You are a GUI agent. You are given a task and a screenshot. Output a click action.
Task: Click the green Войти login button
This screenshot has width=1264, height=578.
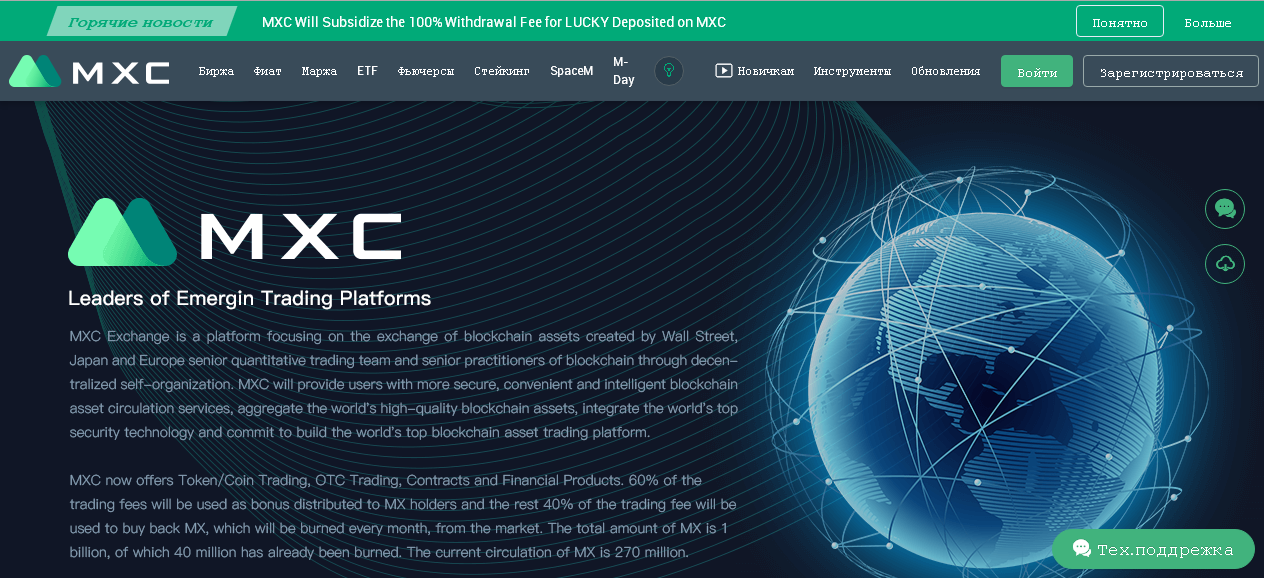[x=1037, y=71]
